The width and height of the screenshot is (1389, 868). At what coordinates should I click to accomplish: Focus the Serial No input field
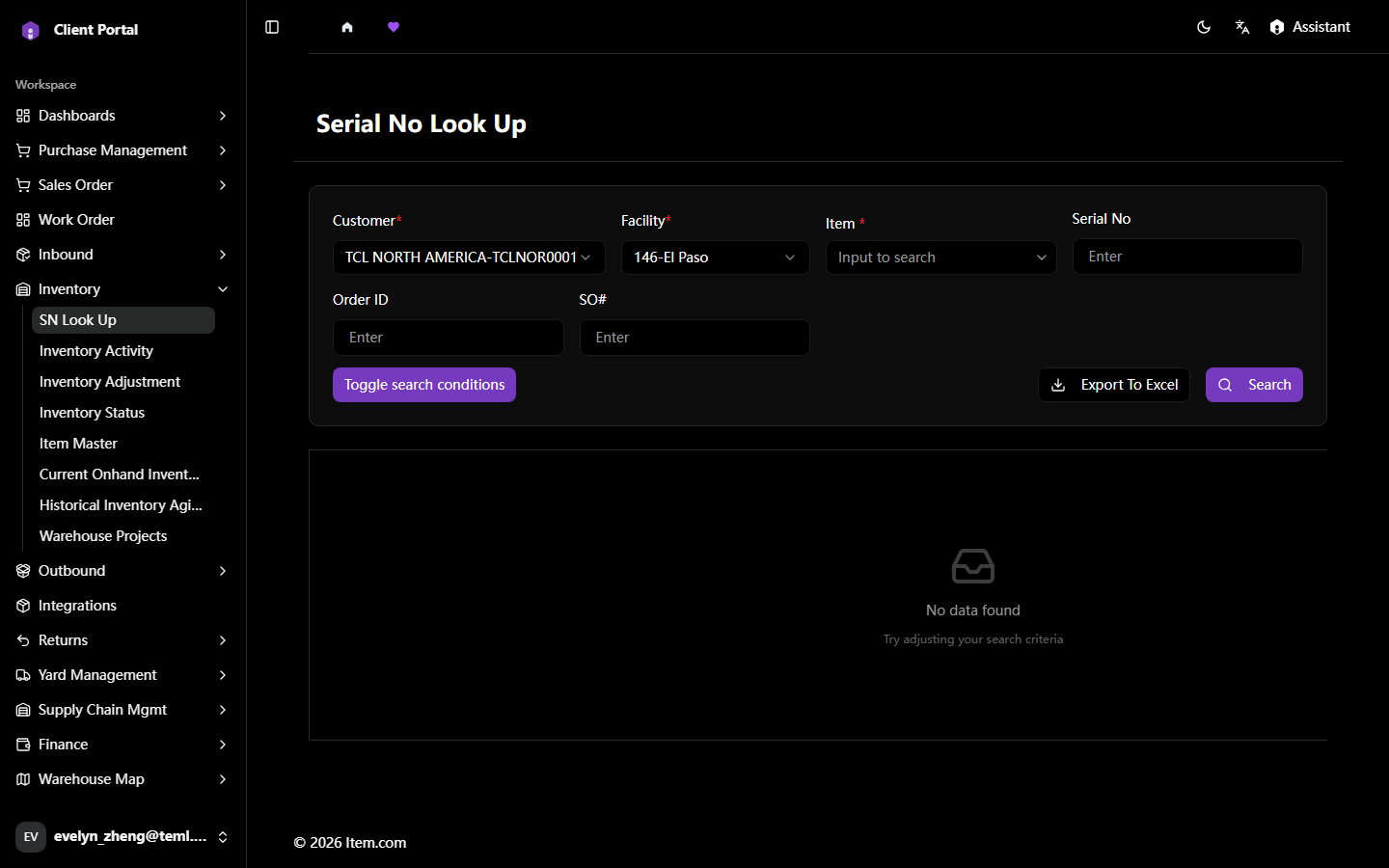(x=1187, y=257)
